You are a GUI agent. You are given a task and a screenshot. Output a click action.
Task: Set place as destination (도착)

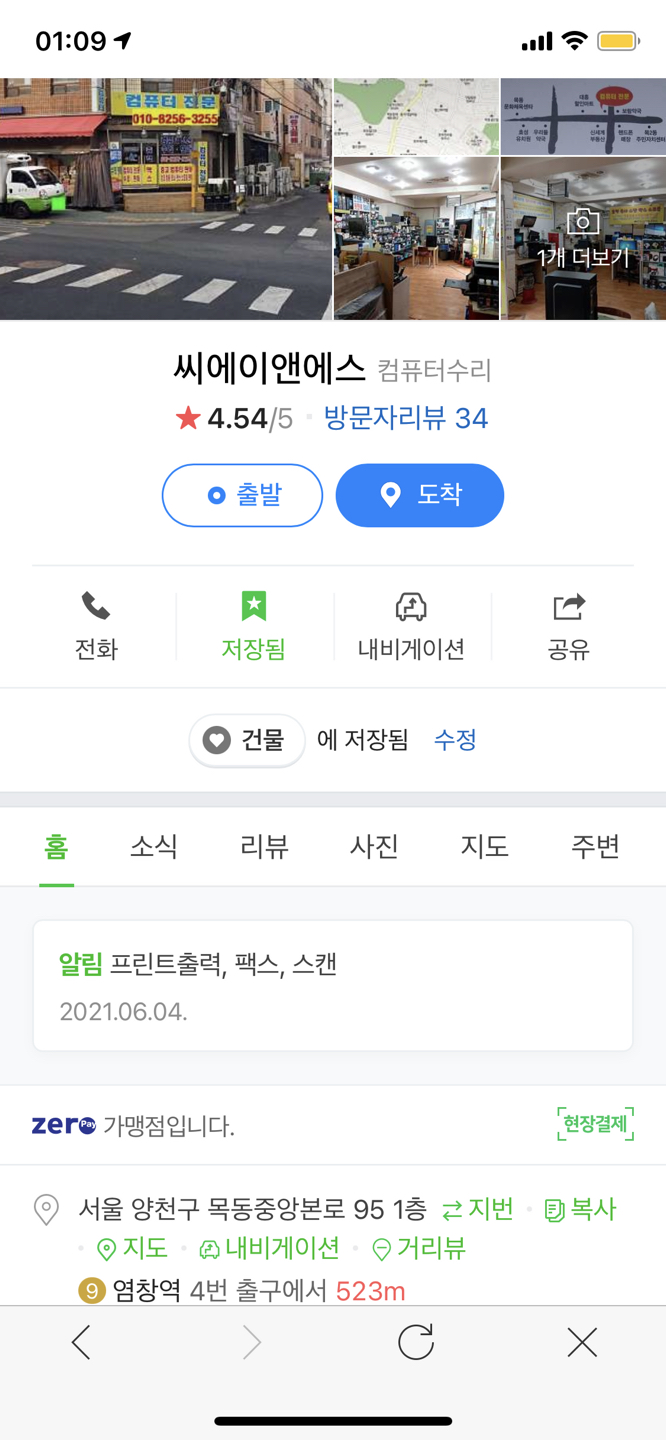[x=420, y=495]
